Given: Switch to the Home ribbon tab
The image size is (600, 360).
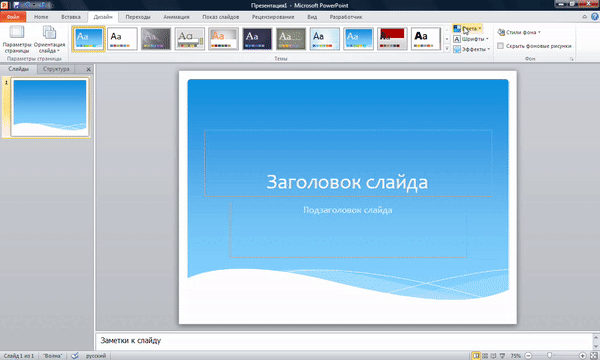Looking at the screenshot, I should tap(41, 17).
